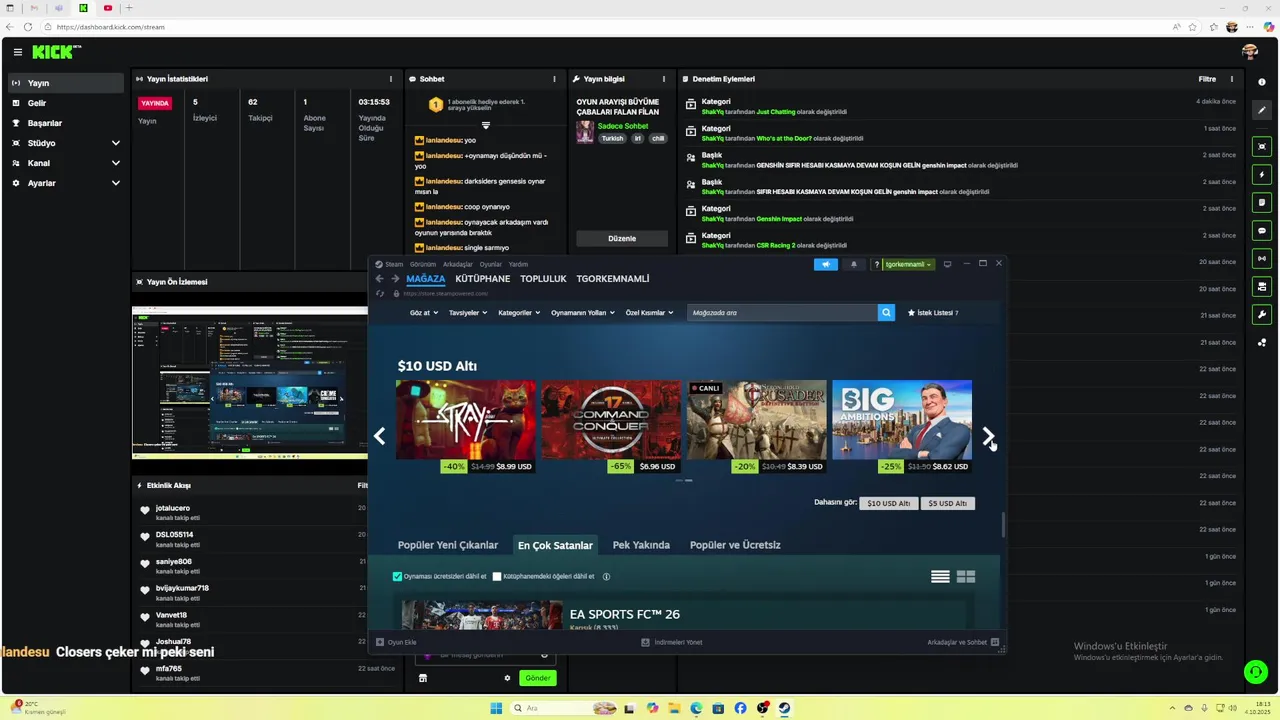Open Sohbet panel three-dot menu
The height and width of the screenshot is (720, 1280).
(x=554, y=79)
